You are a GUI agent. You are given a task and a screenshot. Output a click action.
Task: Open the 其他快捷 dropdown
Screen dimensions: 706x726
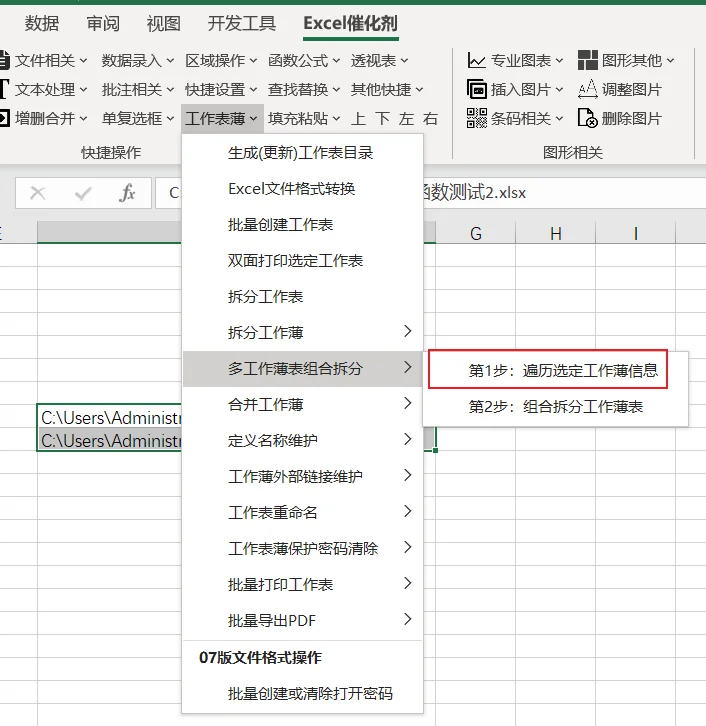[387, 89]
